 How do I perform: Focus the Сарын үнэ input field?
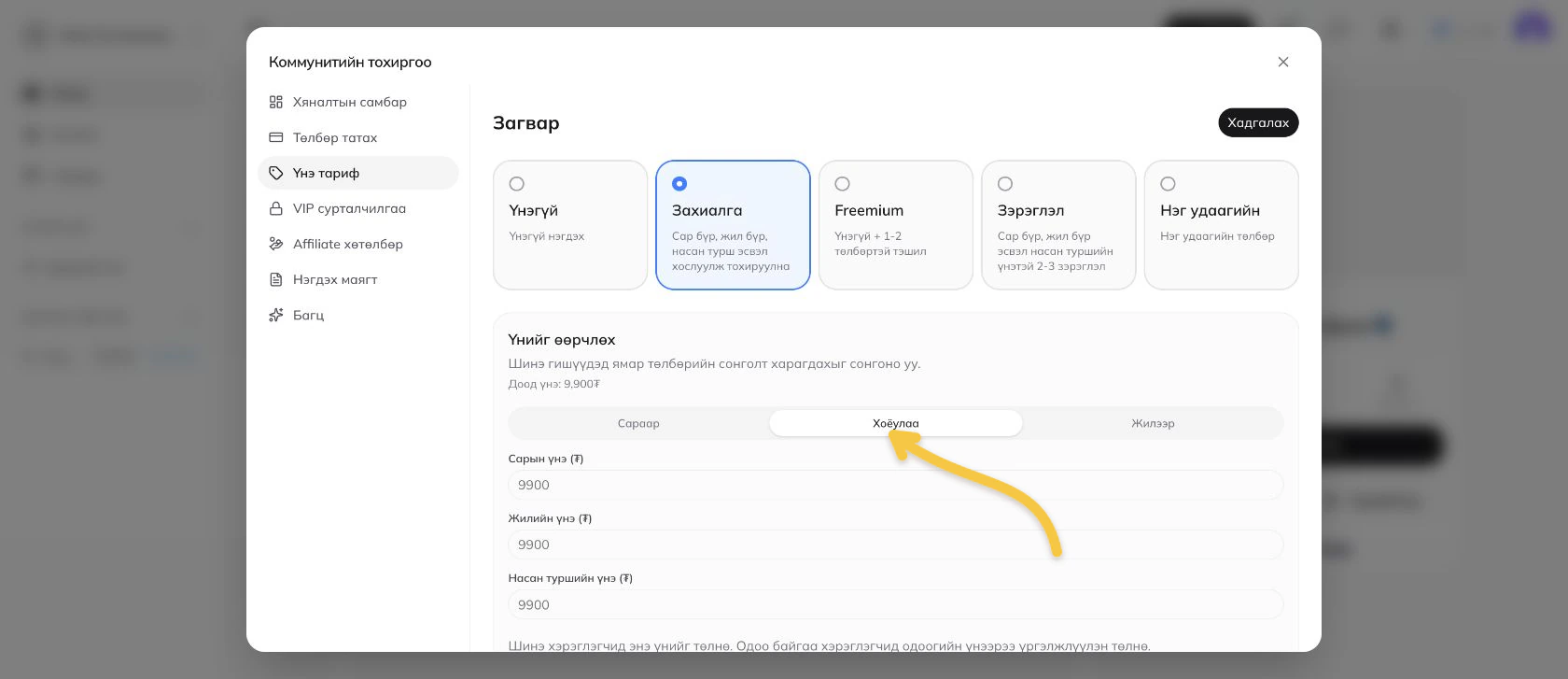coord(896,485)
